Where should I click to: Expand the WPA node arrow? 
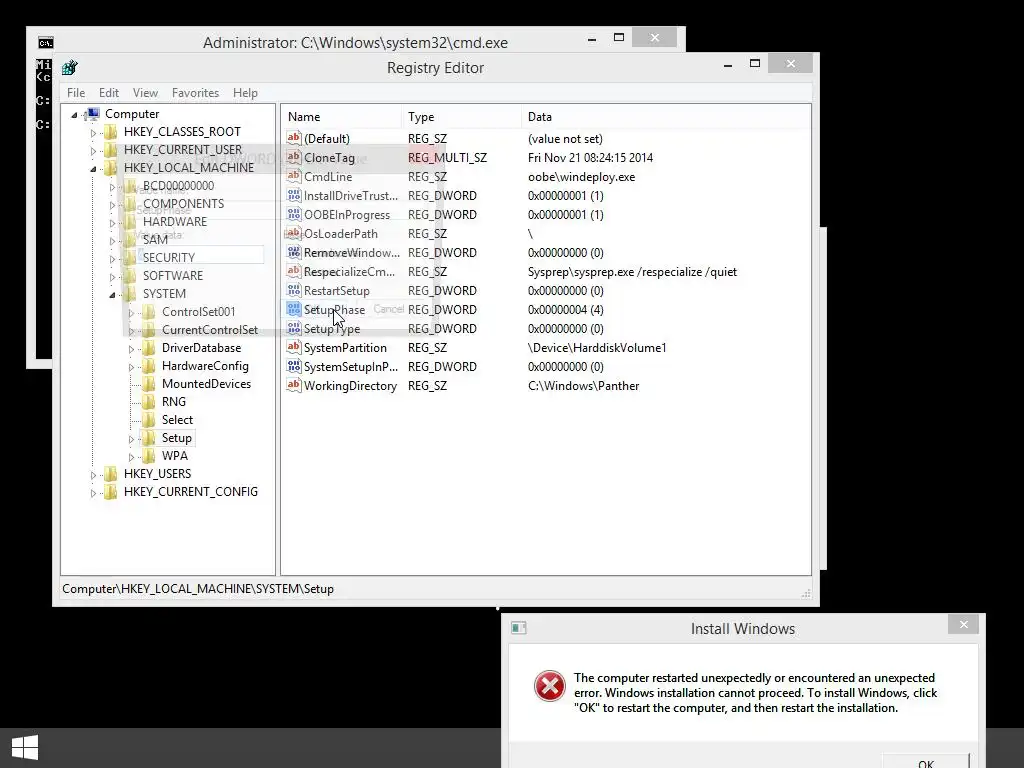(131, 457)
